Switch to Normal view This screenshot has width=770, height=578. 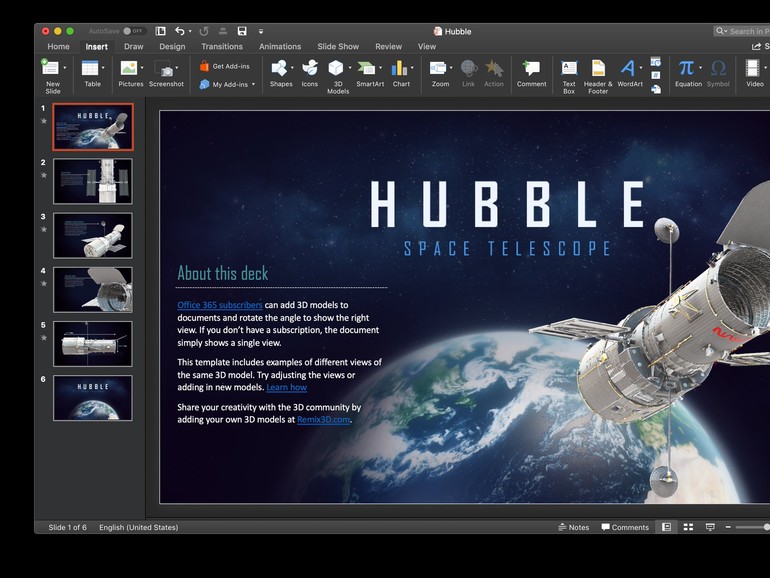pyautogui.click(x=666, y=527)
